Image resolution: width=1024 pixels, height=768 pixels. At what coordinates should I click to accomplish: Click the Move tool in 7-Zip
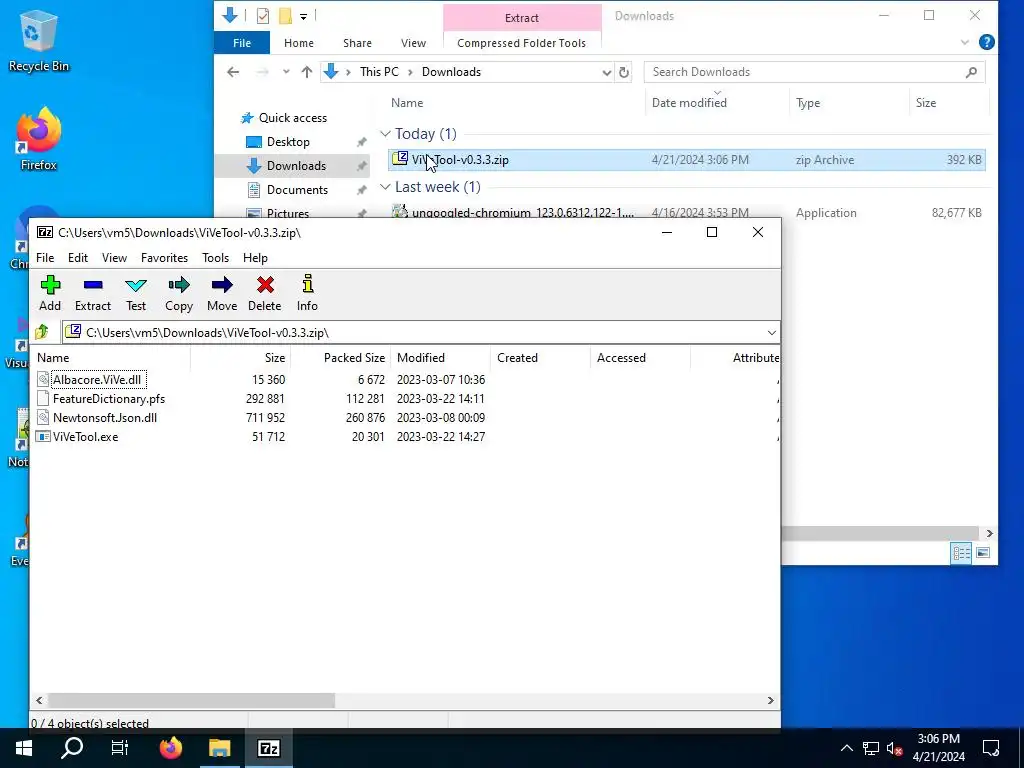[x=222, y=293]
